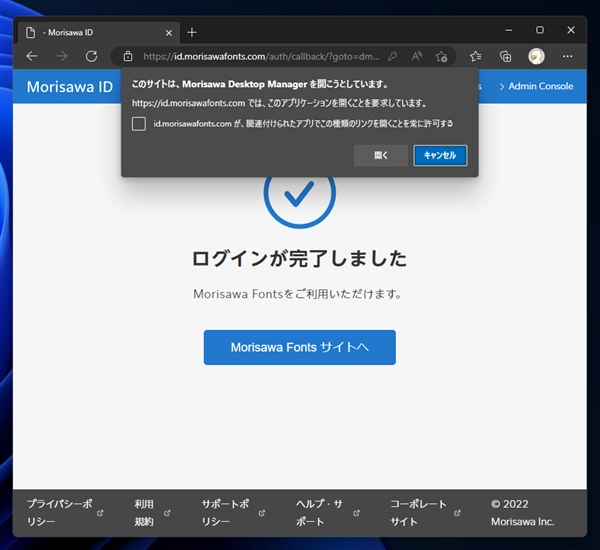
Task: Open saved passwords key icon in address bar
Action: coord(392,57)
